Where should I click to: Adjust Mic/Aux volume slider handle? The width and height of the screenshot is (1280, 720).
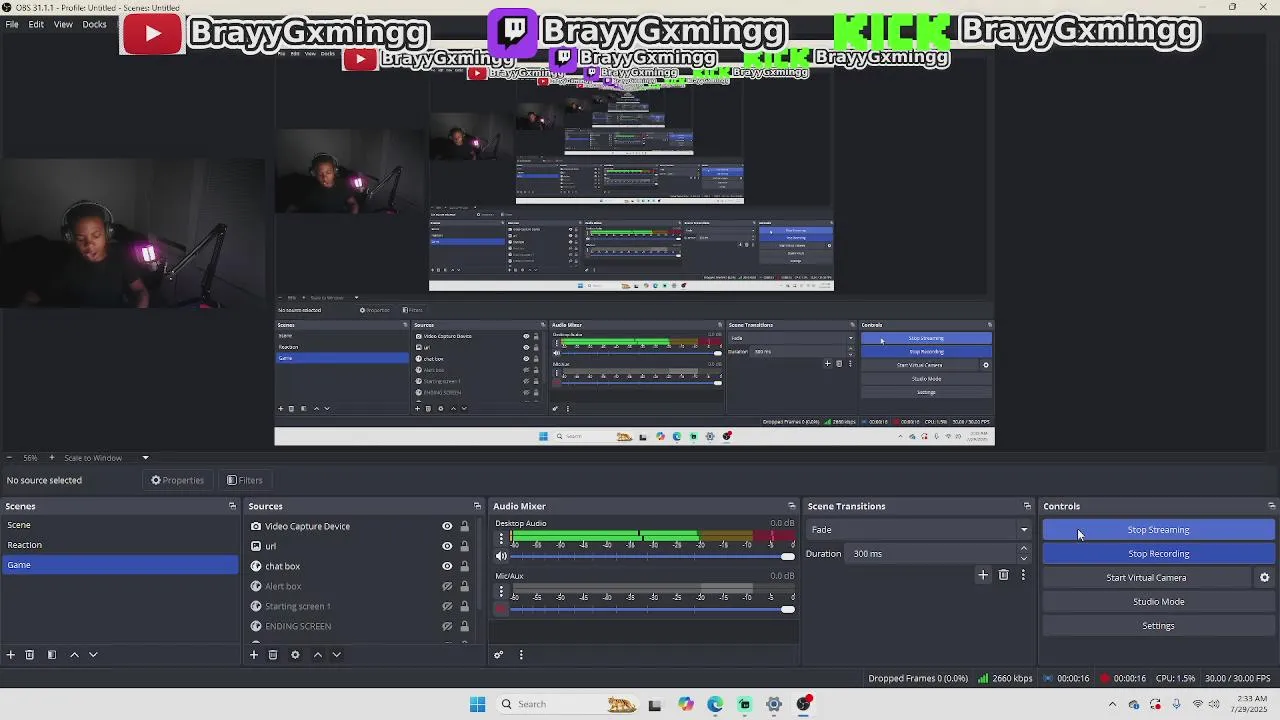tap(788, 609)
